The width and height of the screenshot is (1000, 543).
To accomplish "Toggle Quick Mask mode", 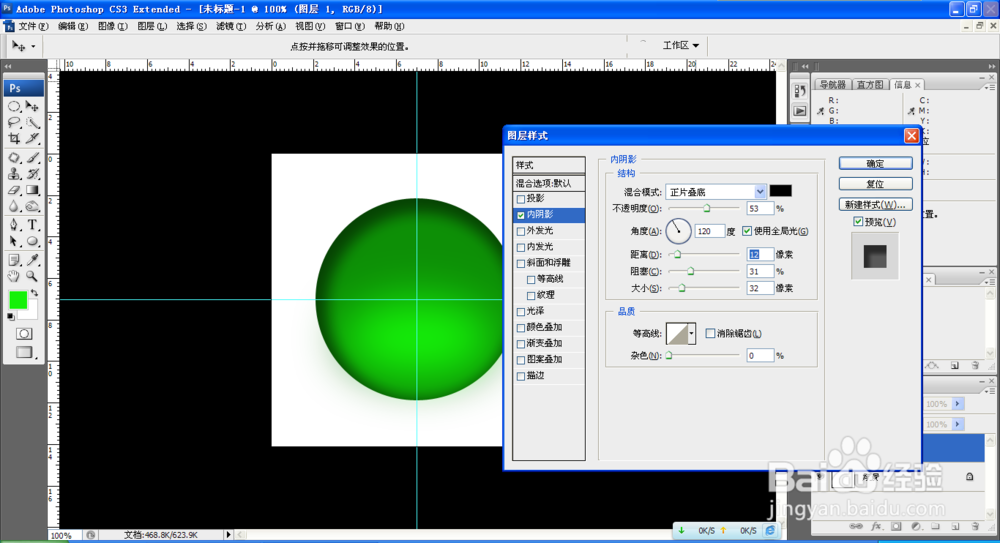I will [24, 334].
